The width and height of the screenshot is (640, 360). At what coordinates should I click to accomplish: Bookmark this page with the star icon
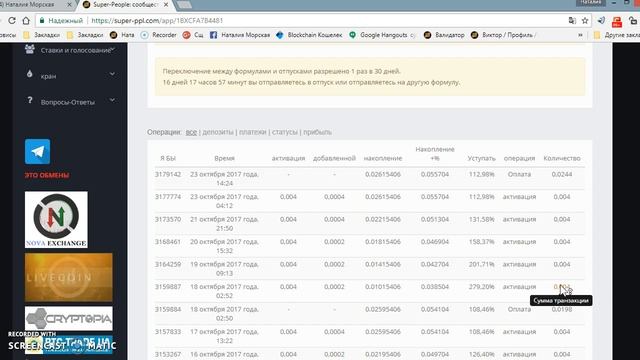585,20
